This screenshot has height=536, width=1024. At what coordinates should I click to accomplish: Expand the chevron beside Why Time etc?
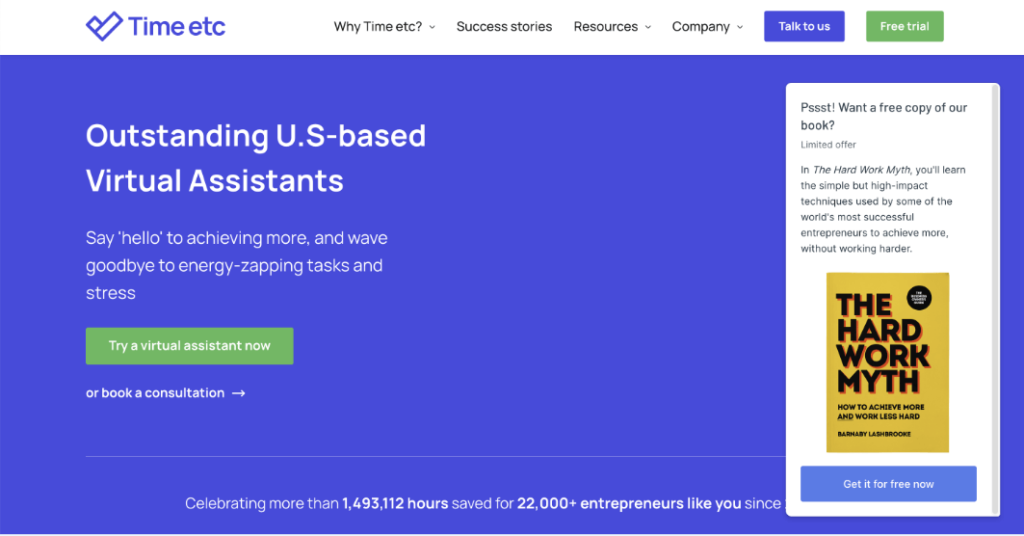(432, 28)
